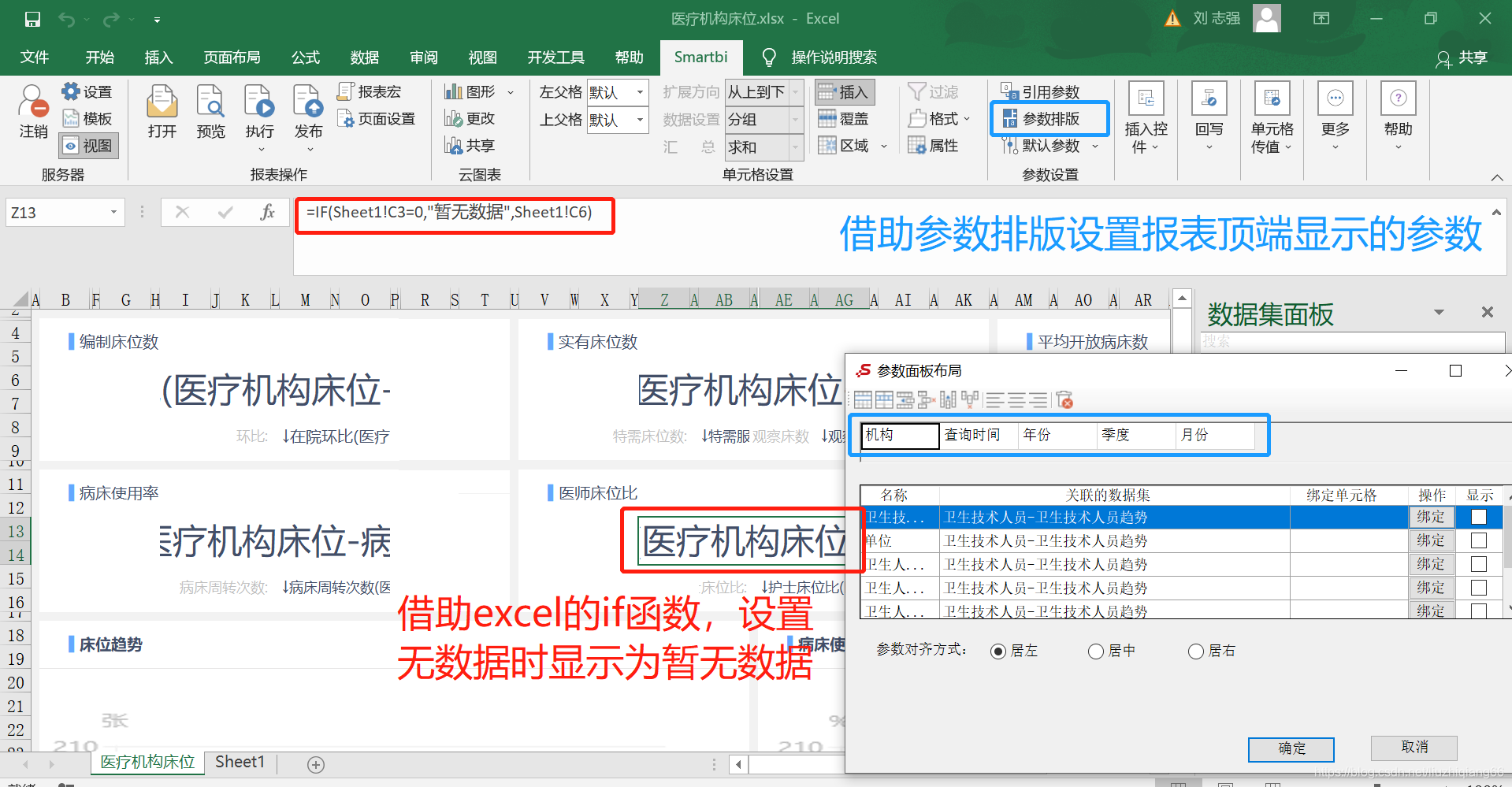This screenshot has width=1512, height=787.
Task: Switch to the Smartbi ribbon tab
Action: (700, 57)
